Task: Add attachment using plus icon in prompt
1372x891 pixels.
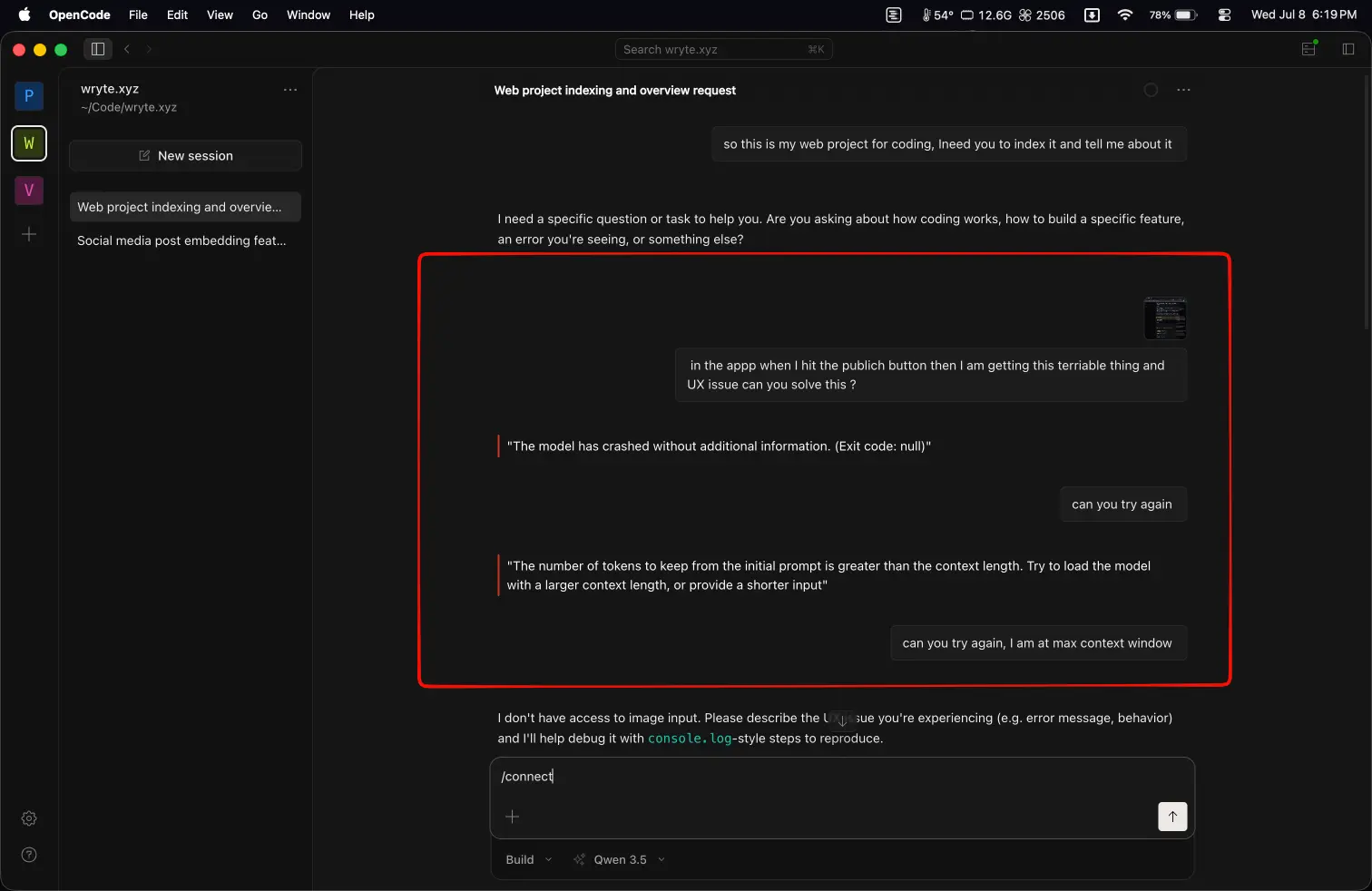Action: [x=512, y=817]
